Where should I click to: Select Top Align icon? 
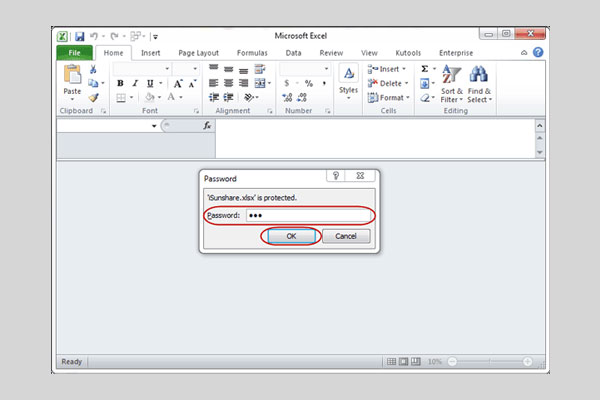coord(214,69)
